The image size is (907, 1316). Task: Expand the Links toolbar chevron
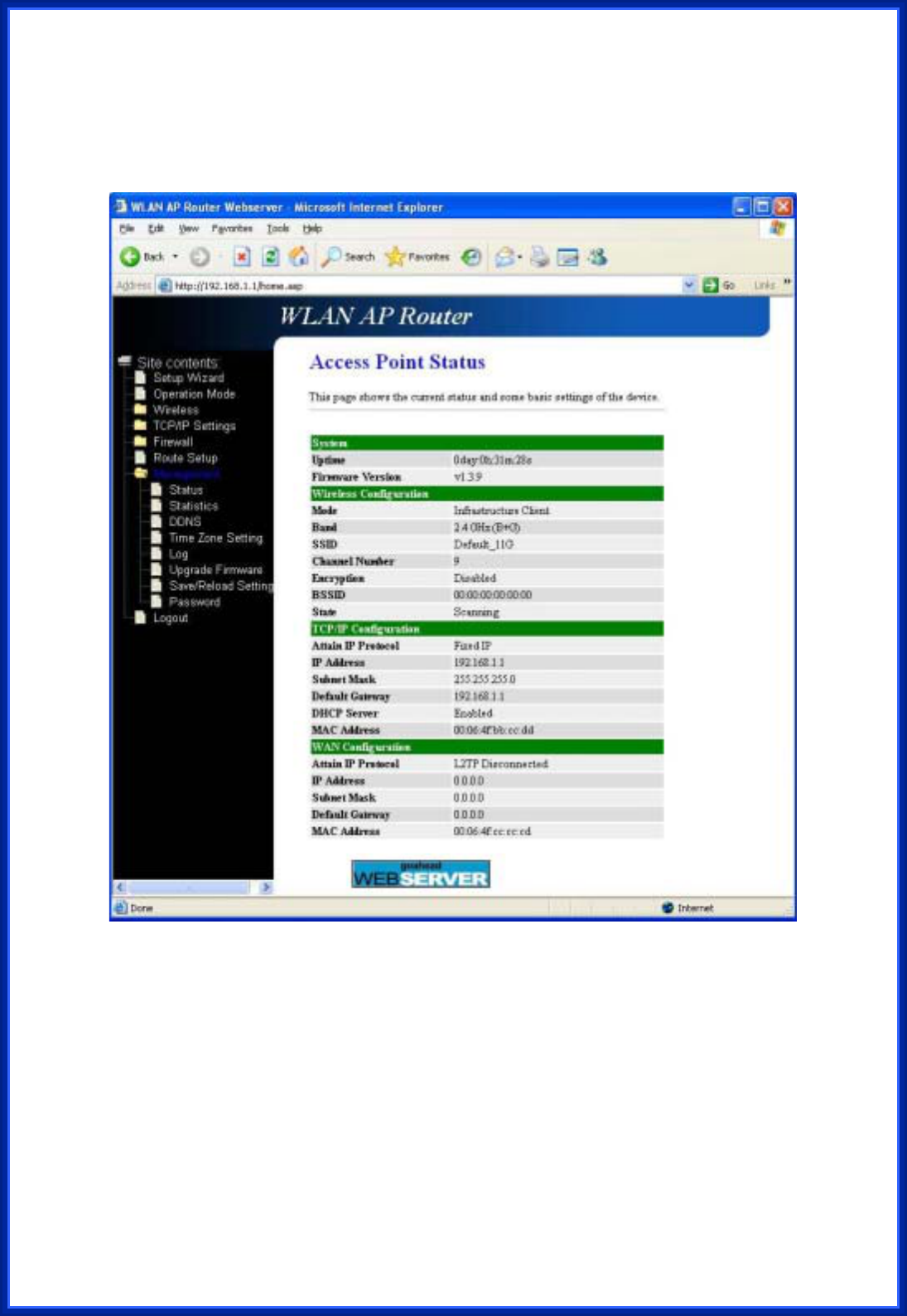(787, 283)
